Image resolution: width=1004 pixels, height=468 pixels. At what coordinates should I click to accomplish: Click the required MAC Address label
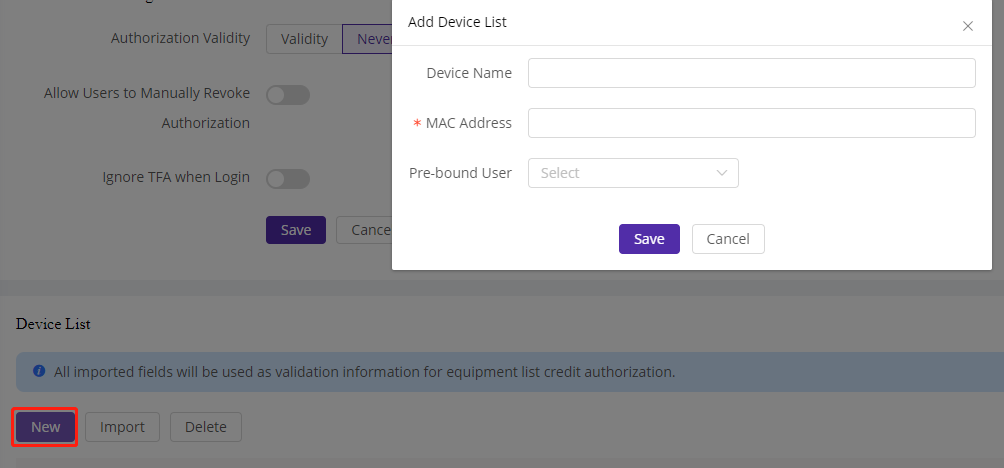[468, 123]
